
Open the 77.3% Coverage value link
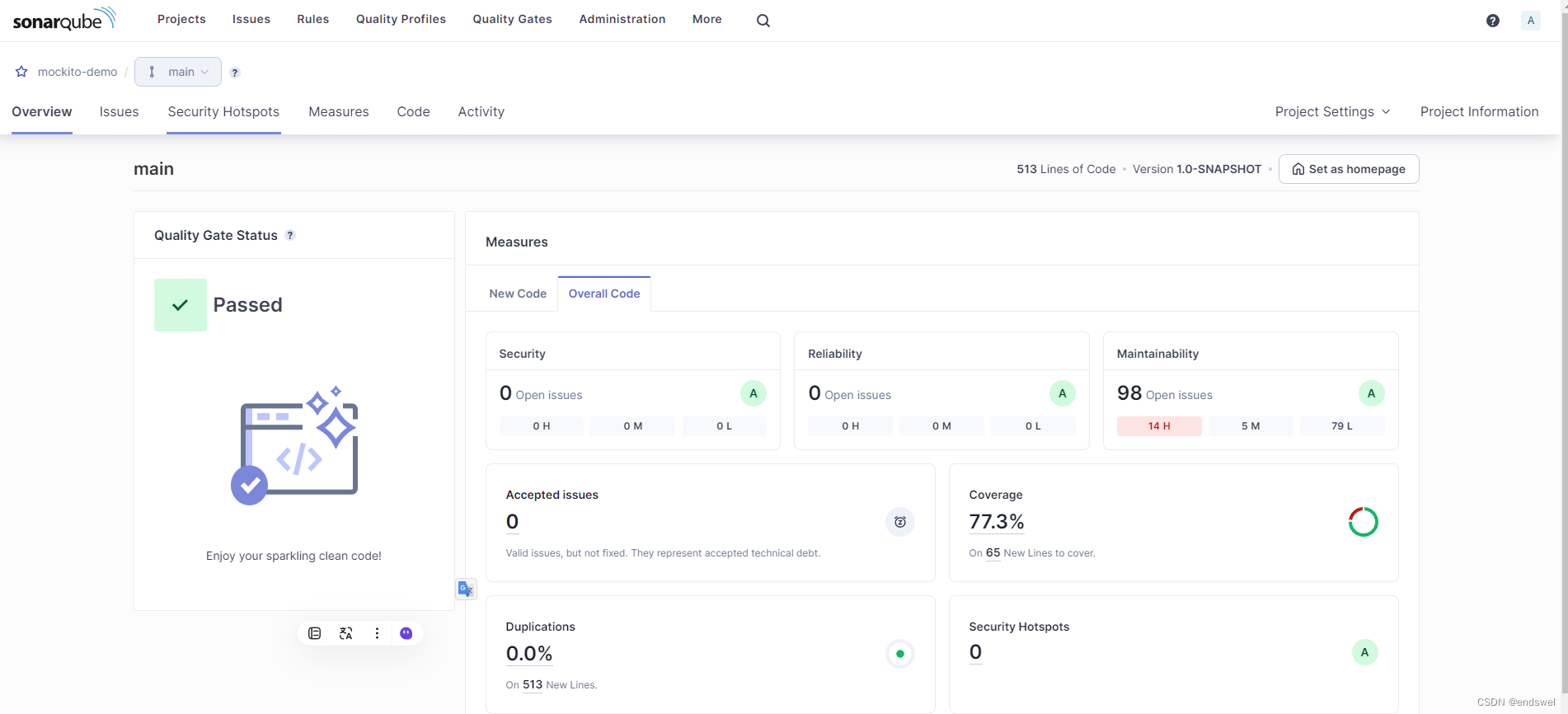pyautogui.click(x=997, y=522)
